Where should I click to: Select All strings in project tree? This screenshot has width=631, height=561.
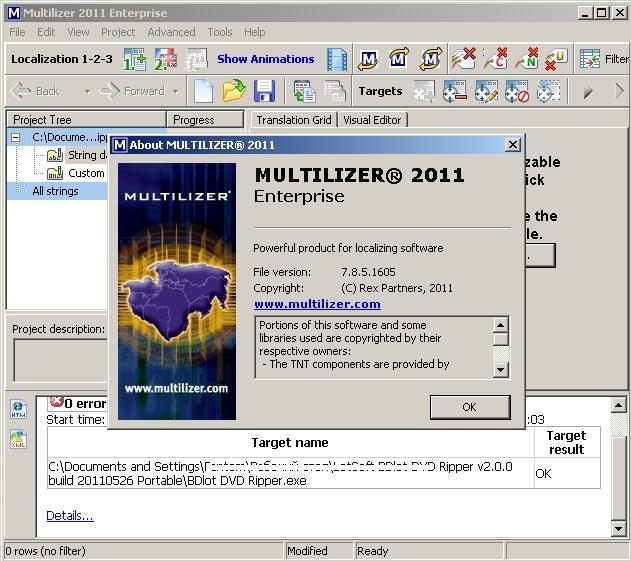pos(55,191)
